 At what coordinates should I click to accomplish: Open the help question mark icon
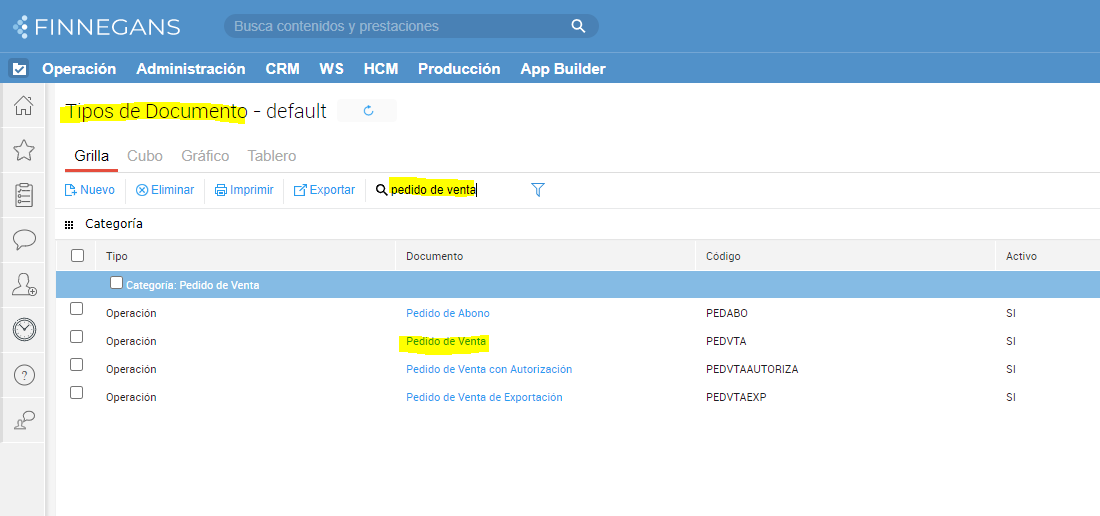tap(24, 375)
